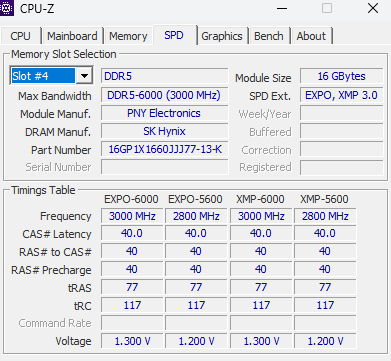Click the 16 GBytes module size value
391x361 pixels.
(341, 76)
